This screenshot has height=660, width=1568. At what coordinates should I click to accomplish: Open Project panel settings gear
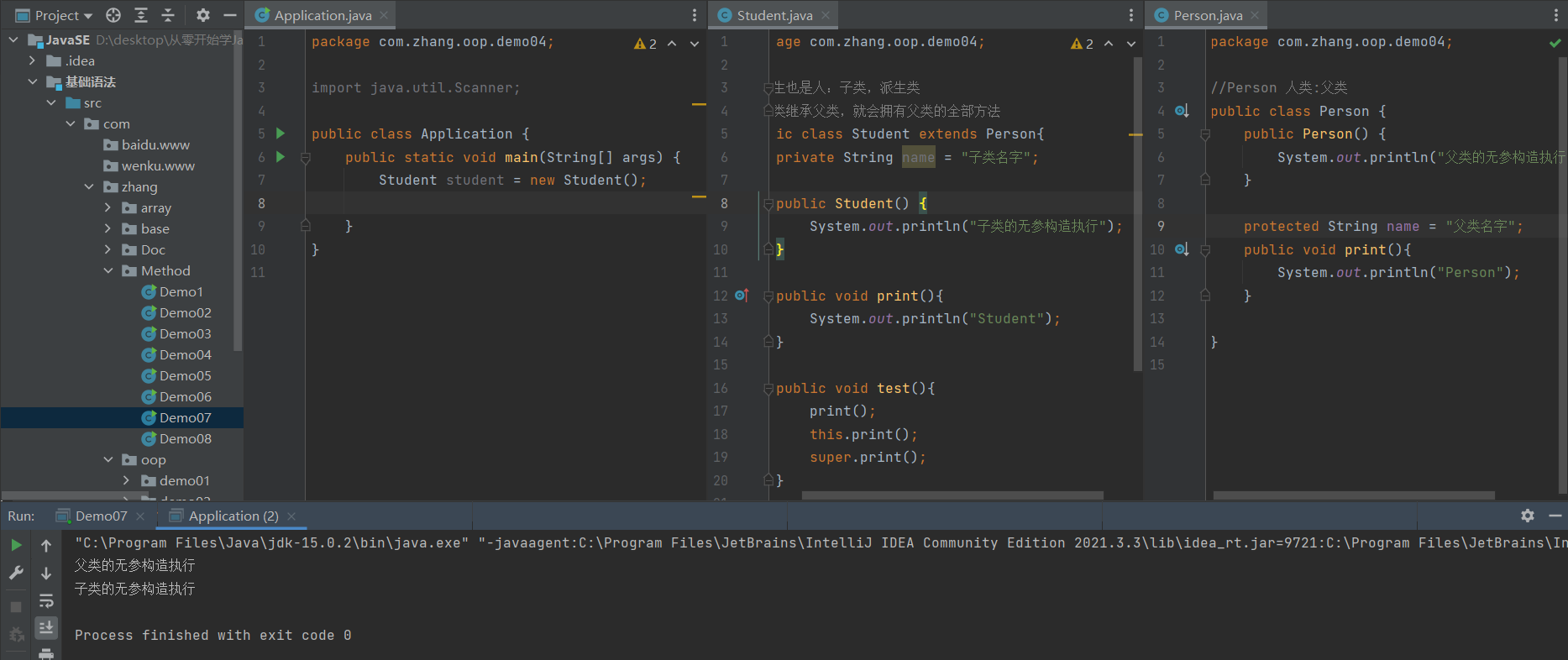pyautogui.click(x=203, y=15)
